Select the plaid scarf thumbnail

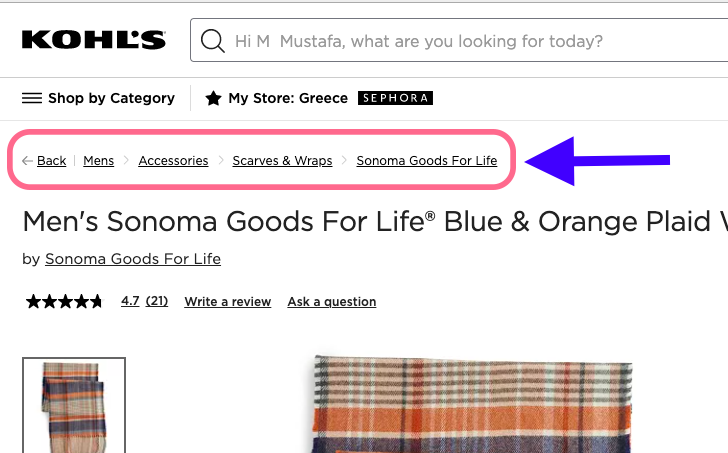74,405
